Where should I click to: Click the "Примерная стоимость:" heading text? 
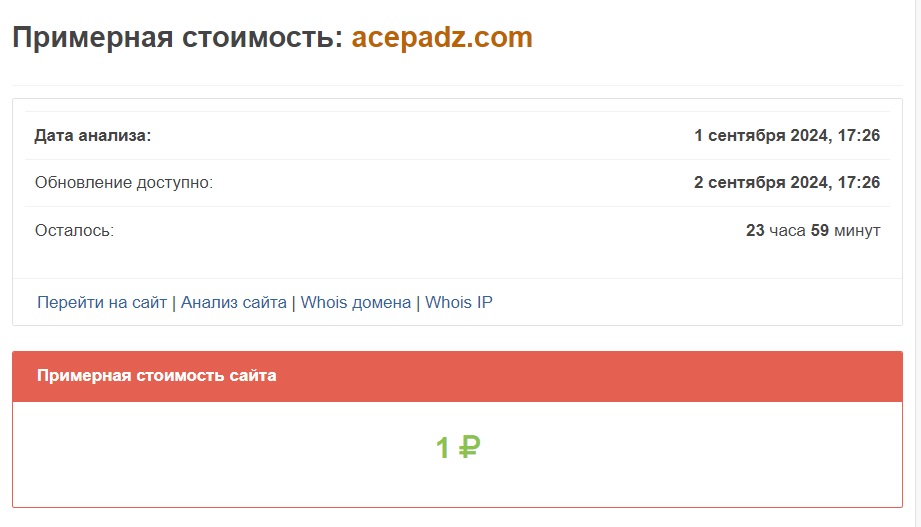[x=177, y=38]
